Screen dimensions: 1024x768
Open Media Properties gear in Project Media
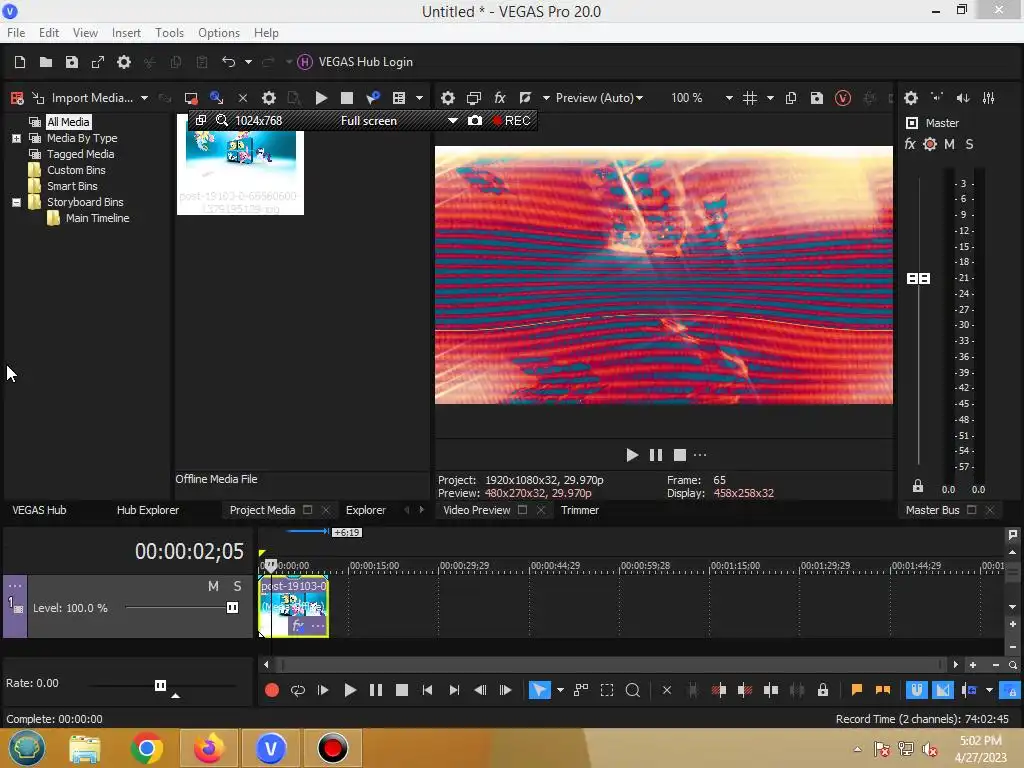pos(268,98)
